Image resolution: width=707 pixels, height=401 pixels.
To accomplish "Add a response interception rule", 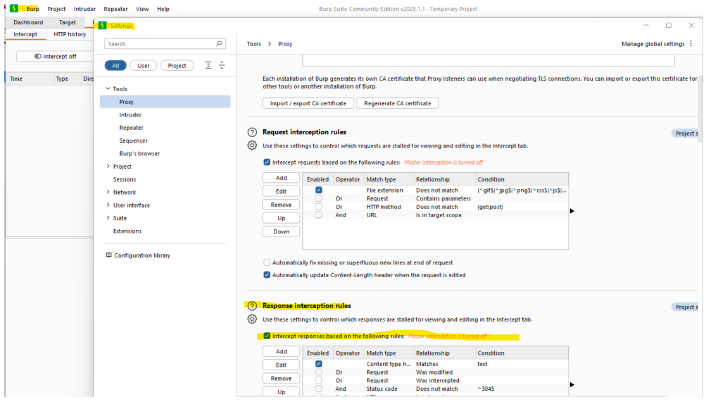I will point(281,351).
